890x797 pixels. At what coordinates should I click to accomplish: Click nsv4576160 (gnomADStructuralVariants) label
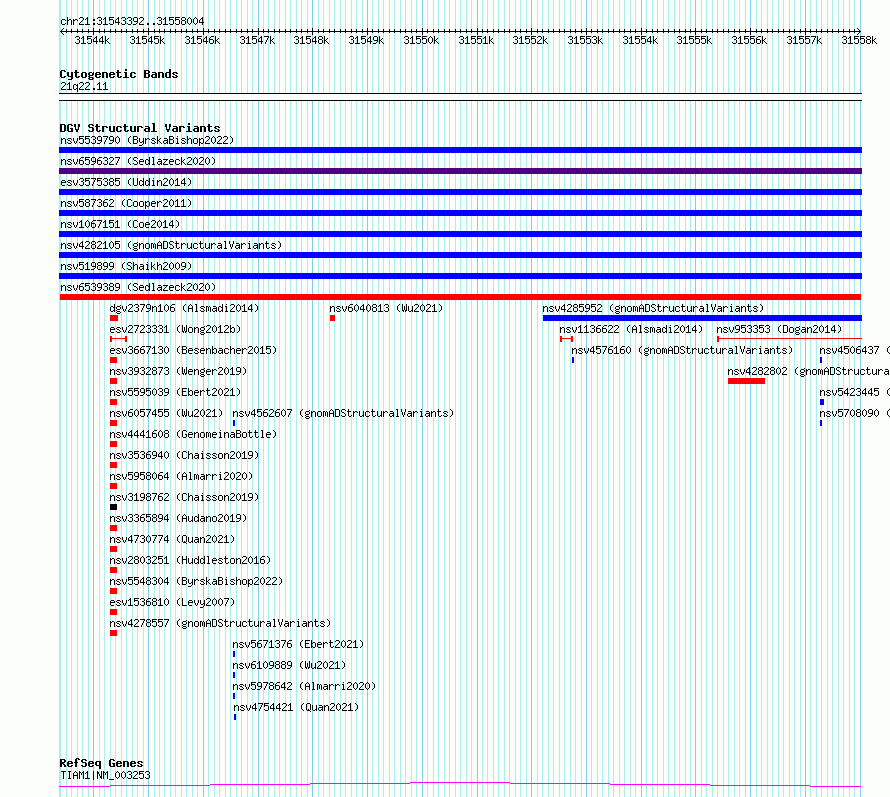coord(682,350)
